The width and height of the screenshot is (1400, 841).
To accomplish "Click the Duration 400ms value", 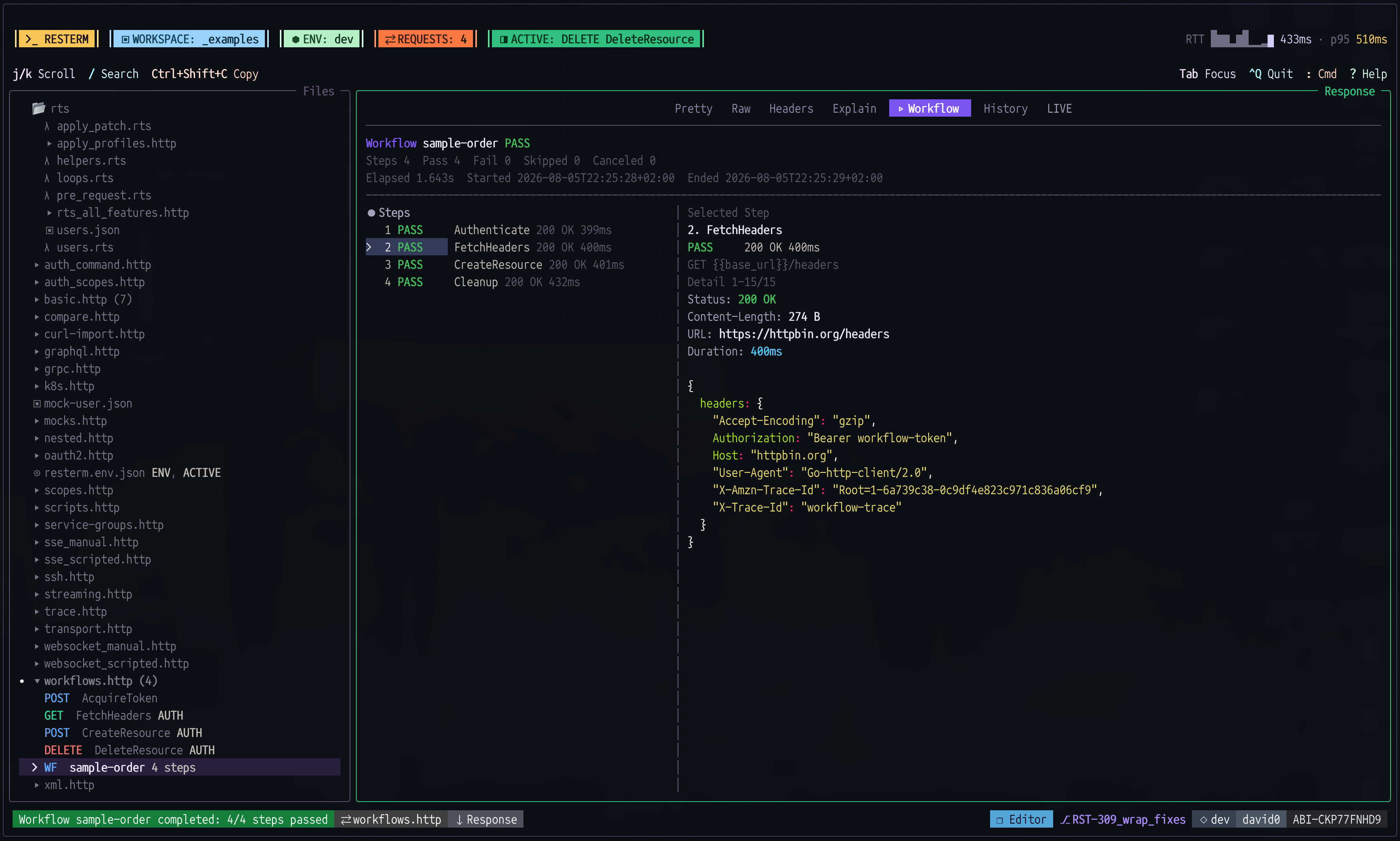I will pyautogui.click(x=766, y=352).
